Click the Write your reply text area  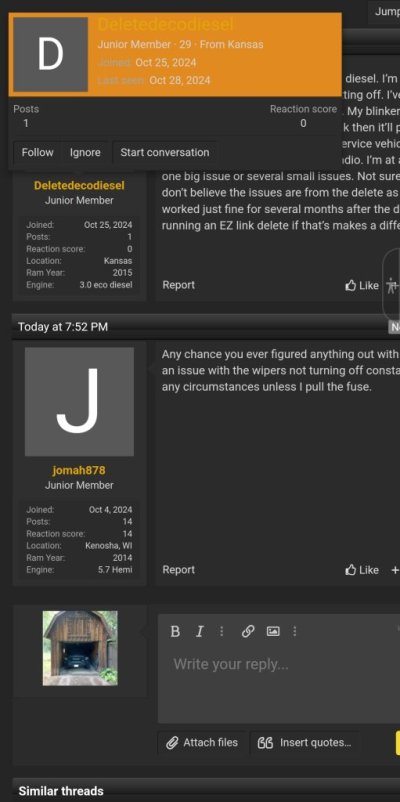pos(279,685)
